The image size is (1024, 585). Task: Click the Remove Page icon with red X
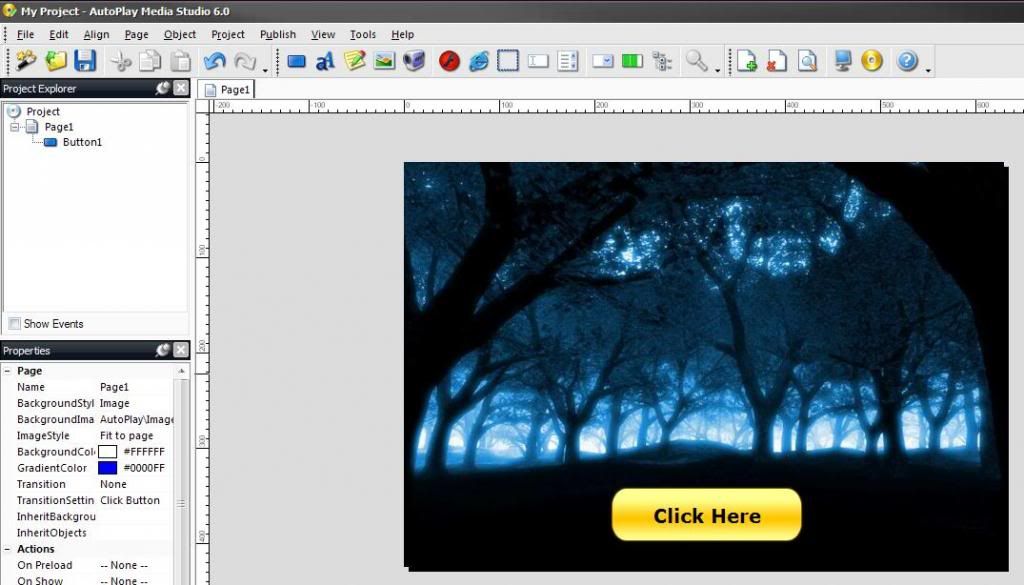[x=776, y=61]
